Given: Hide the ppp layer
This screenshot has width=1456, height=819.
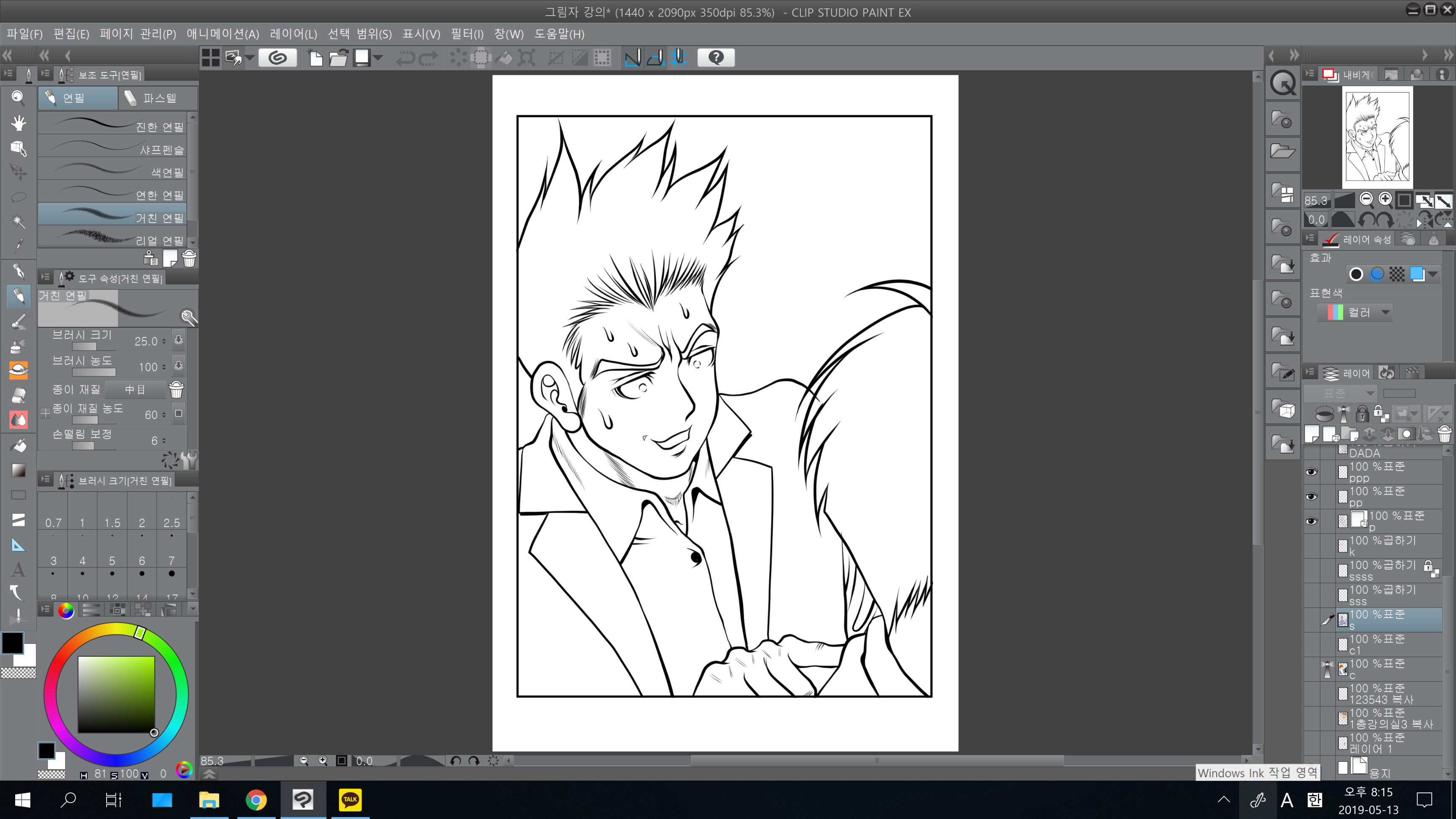Looking at the screenshot, I should (1311, 472).
